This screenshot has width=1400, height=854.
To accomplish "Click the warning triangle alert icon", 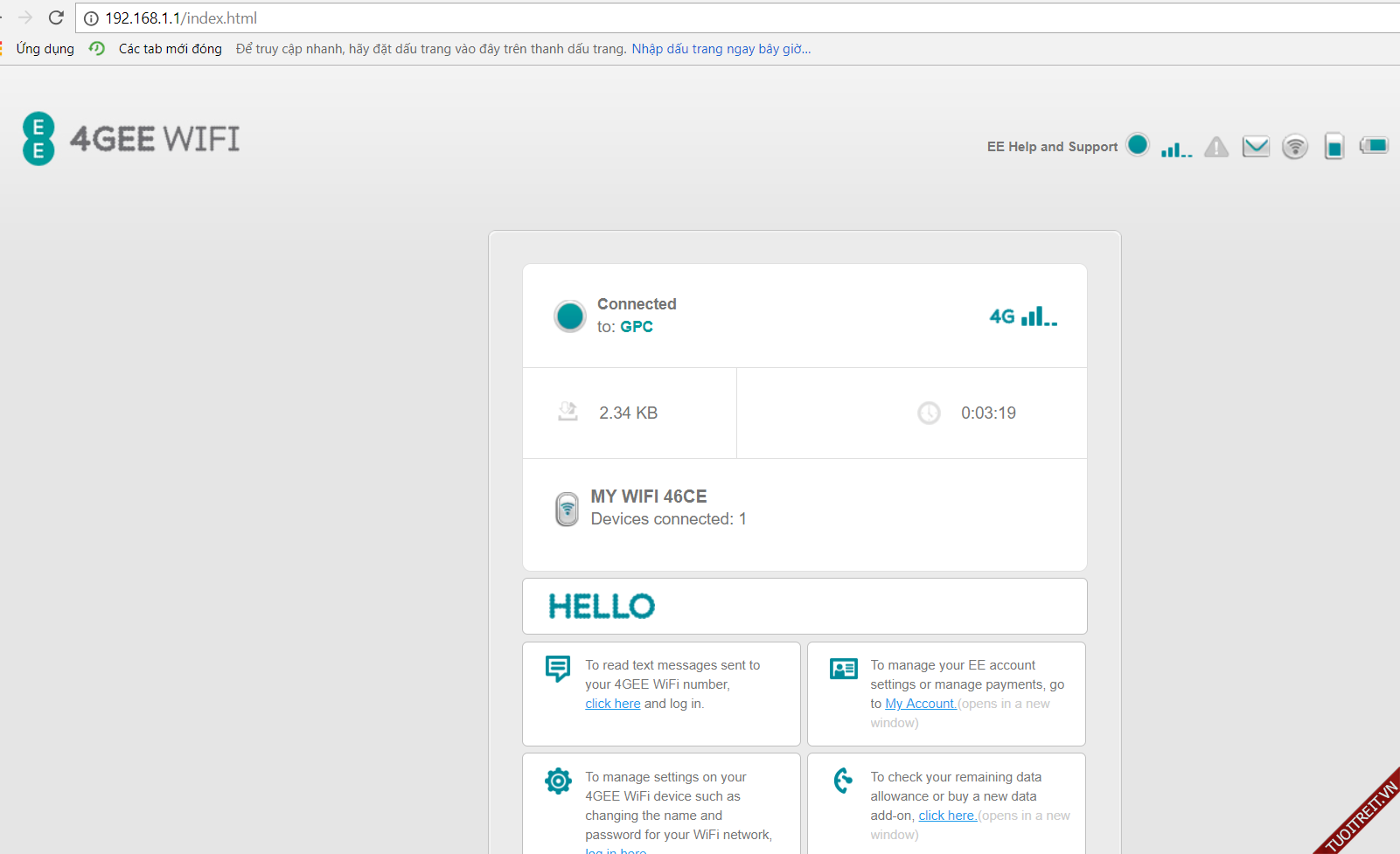I will click(1215, 147).
